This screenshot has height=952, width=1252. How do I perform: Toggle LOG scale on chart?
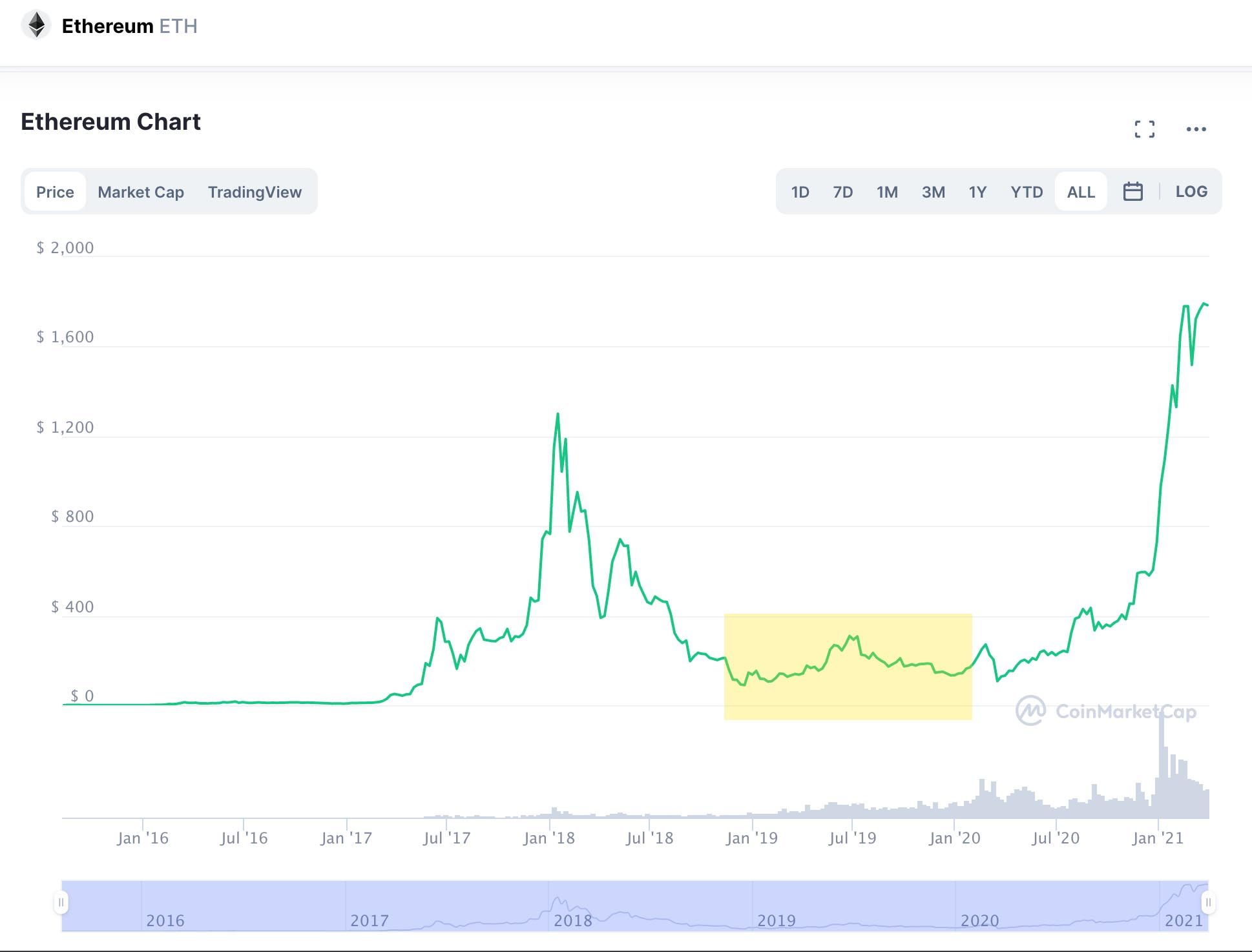tap(1191, 192)
